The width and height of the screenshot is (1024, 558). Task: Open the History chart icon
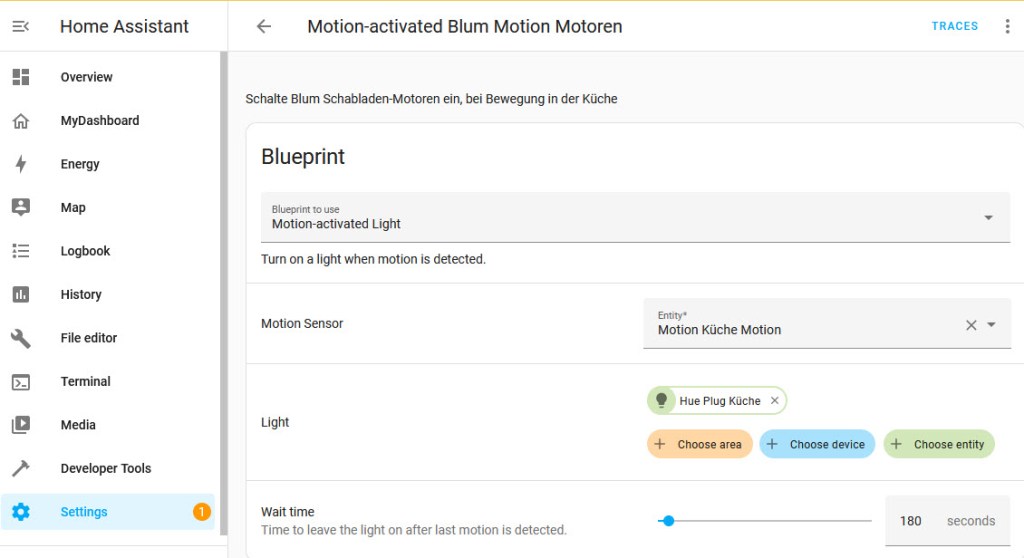pos(21,294)
